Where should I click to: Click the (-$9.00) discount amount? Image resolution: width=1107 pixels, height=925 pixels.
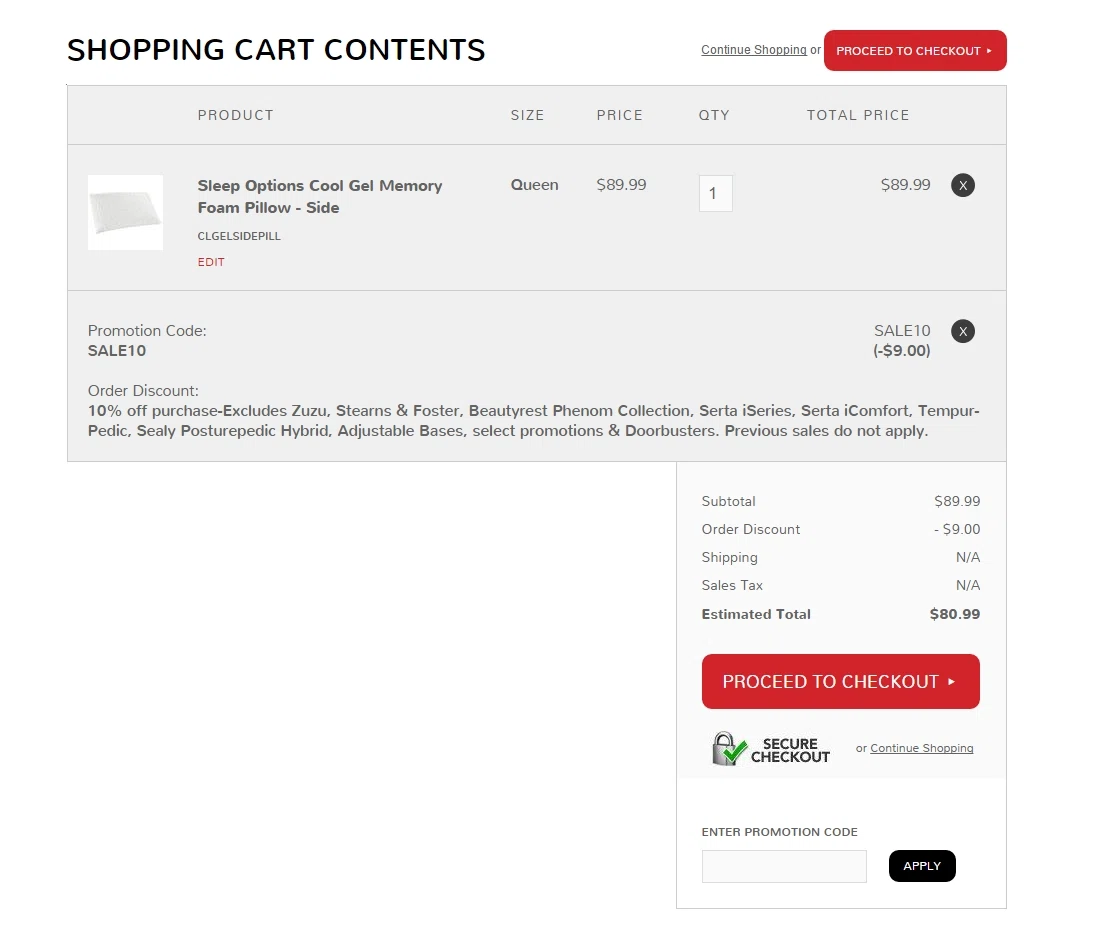pos(902,351)
